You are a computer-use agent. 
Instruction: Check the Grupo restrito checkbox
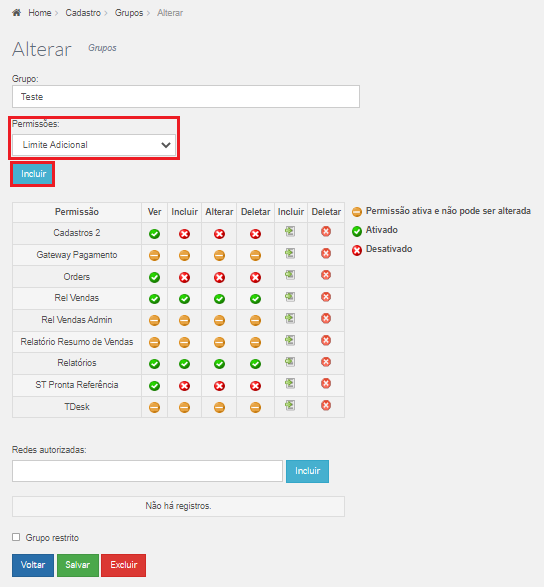pos(16,537)
